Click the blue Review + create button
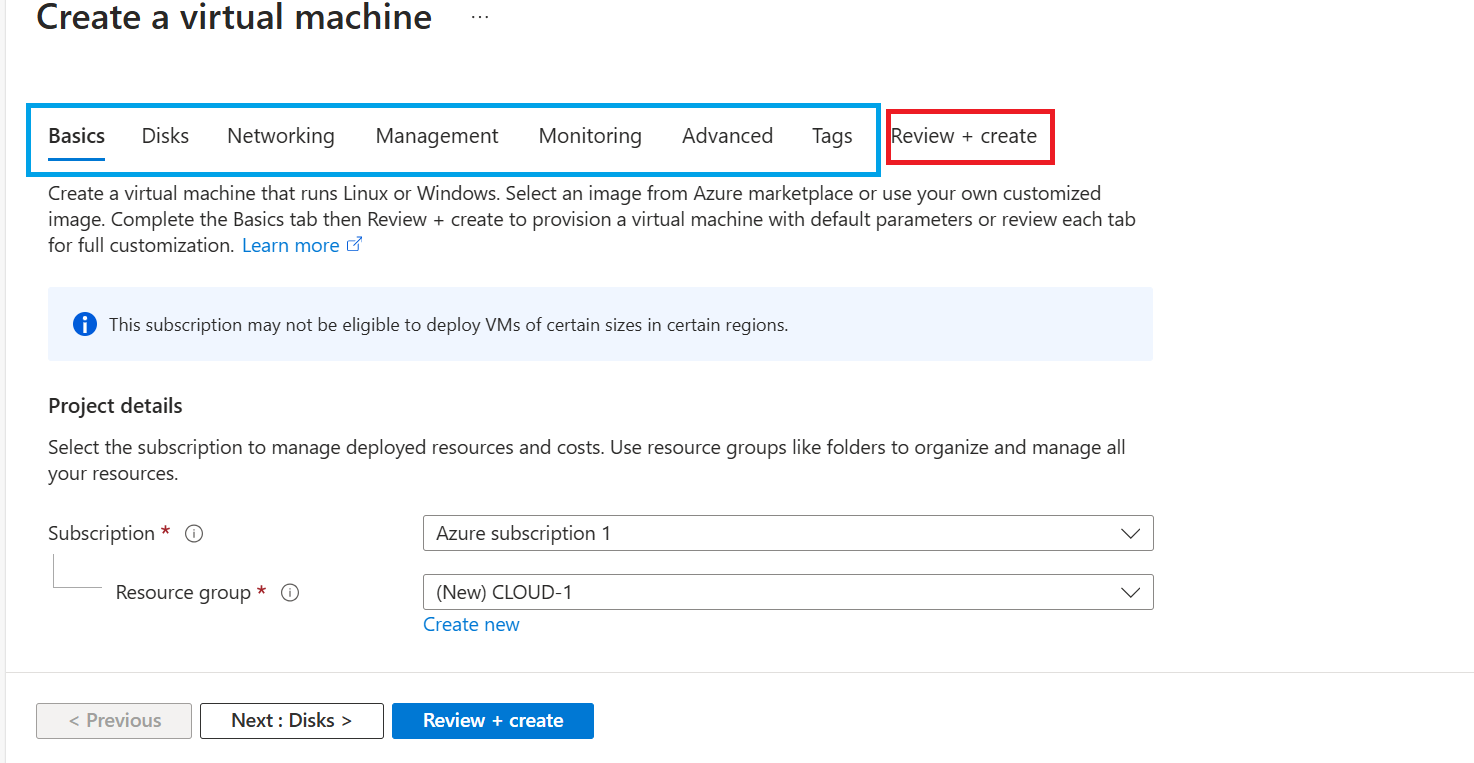Image resolution: width=1474 pixels, height=763 pixels. click(493, 720)
